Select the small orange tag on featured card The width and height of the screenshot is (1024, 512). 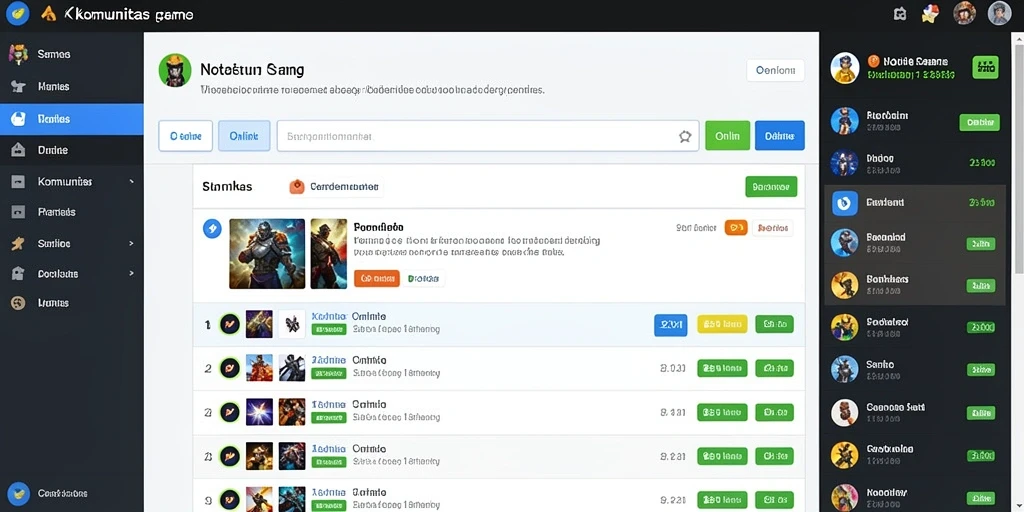pyautogui.click(x=735, y=227)
